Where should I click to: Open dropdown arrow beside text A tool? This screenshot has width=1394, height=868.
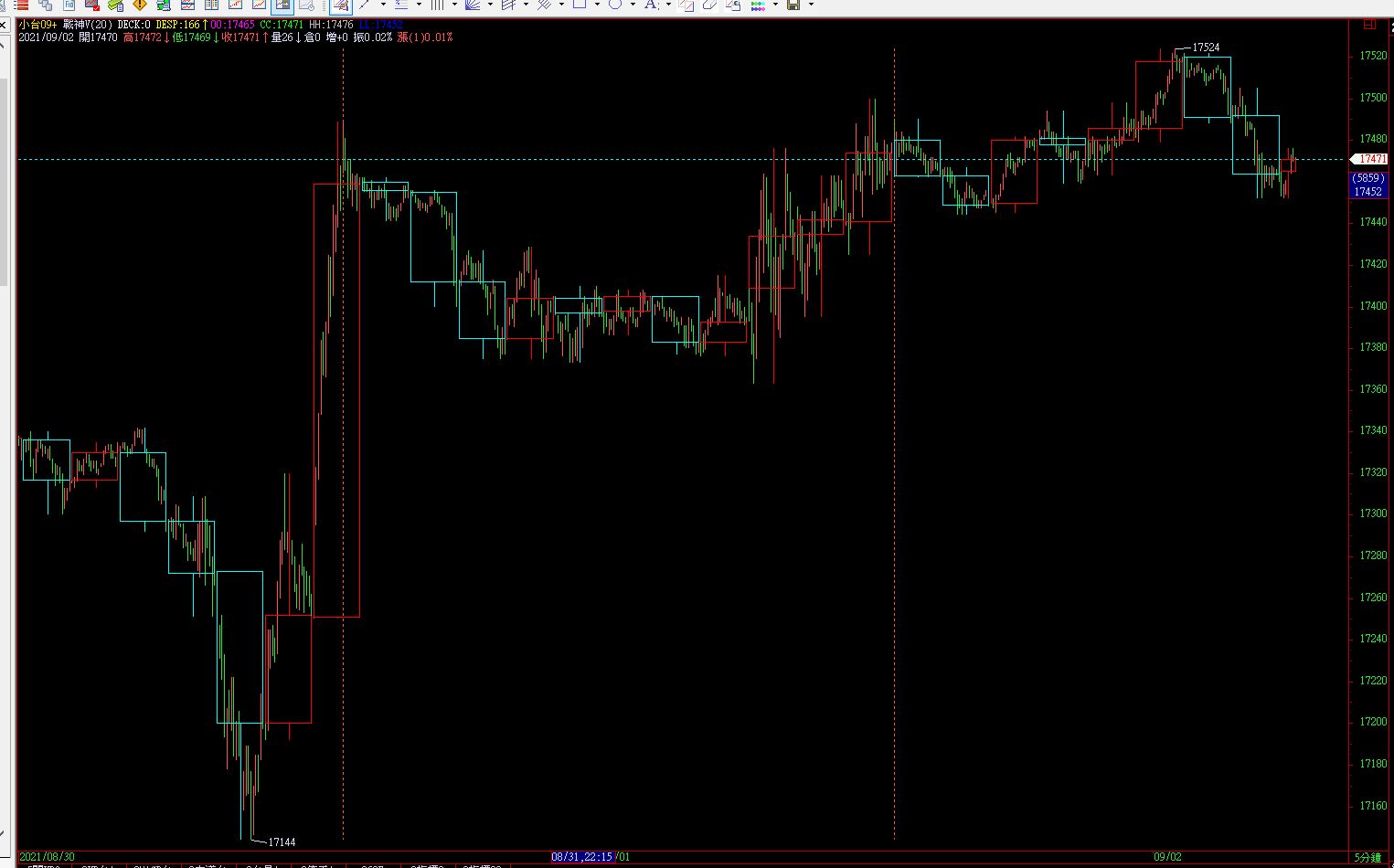coord(668,5)
